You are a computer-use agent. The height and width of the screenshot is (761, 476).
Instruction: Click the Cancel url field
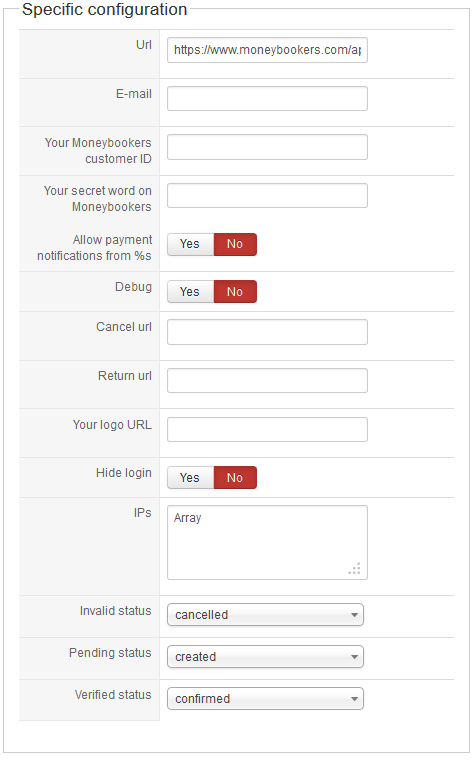(267, 332)
